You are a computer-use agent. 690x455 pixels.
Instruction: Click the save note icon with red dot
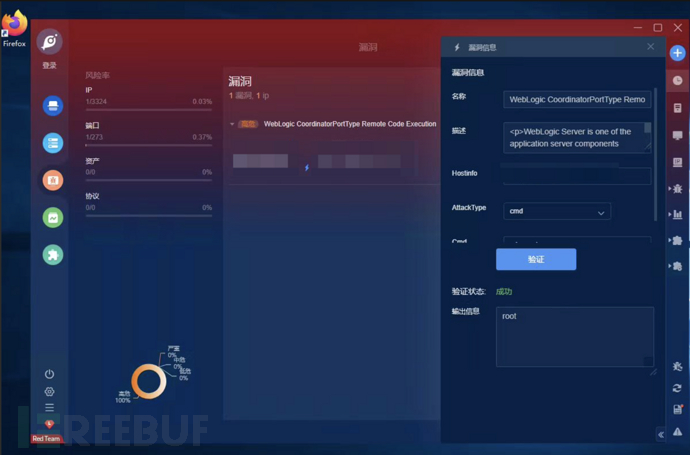(x=678, y=409)
